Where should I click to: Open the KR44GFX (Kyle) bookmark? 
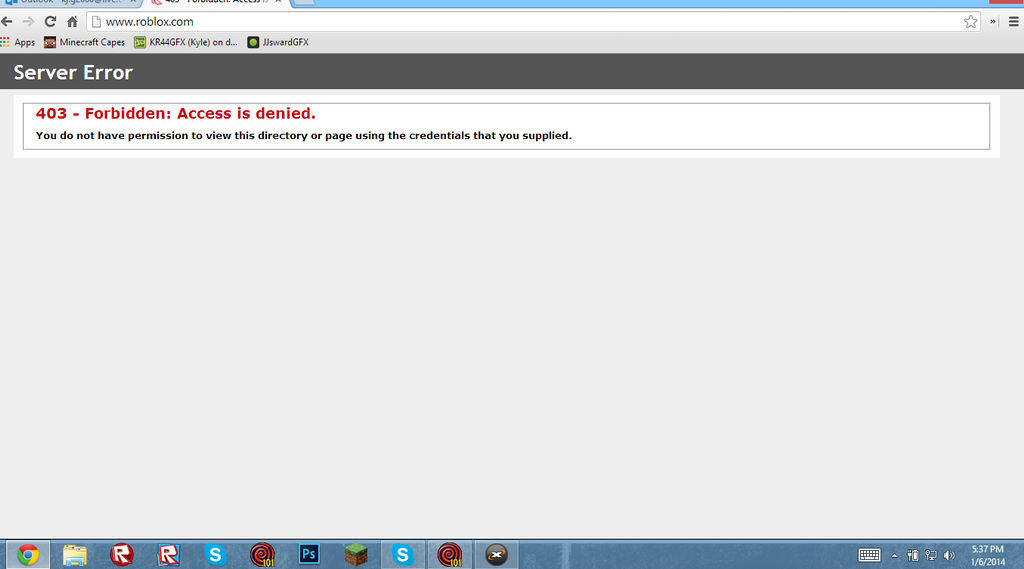[x=186, y=42]
